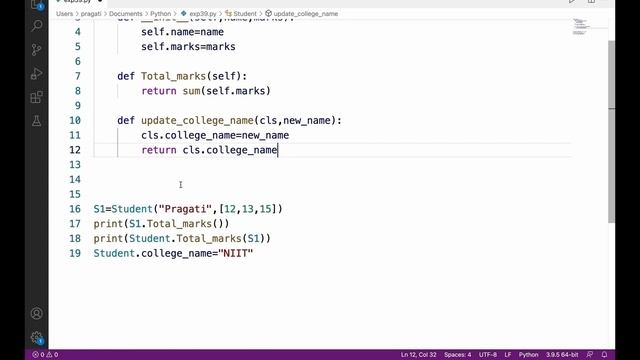Click the Users breadcrumb

pos(64,14)
